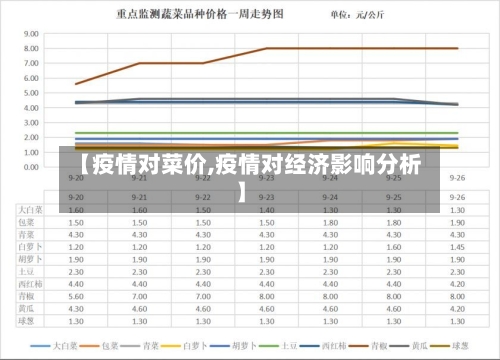This screenshot has height=360, width=500.
Task: Click the chart title 重点监测蔬菜品种价格一周走势图
Action: click(x=200, y=14)
